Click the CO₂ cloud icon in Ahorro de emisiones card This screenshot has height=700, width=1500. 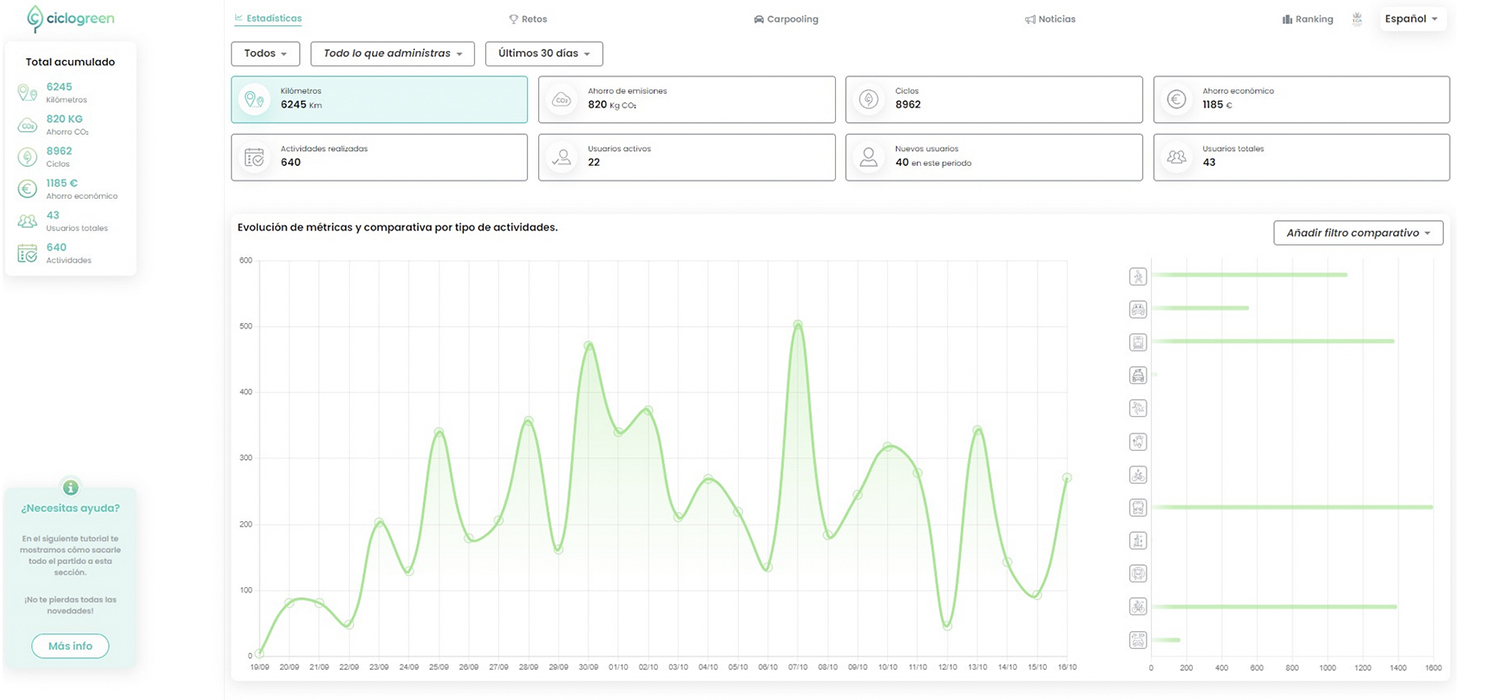[562, 99]
